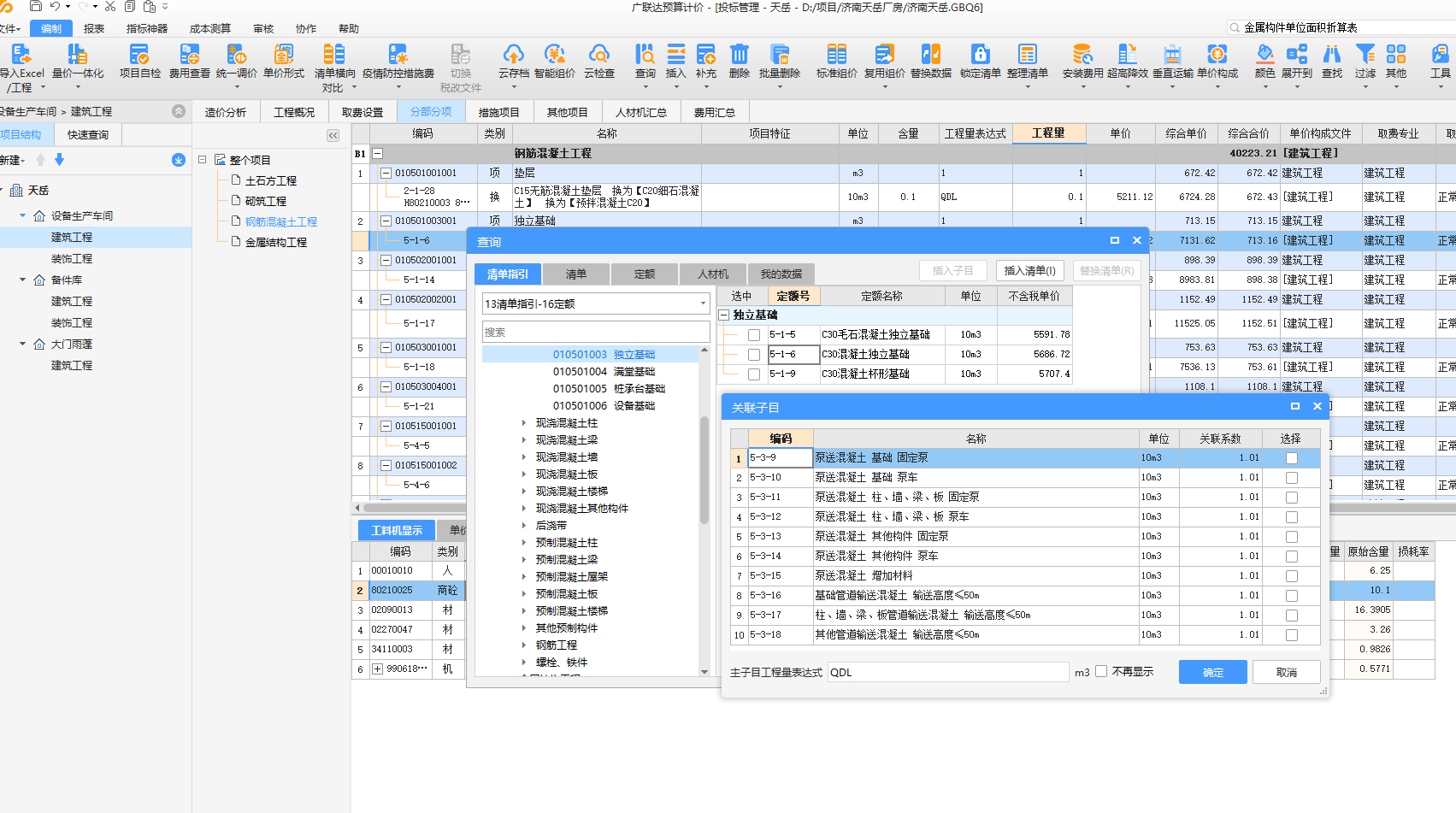This screenshot has width=1456, height=813.
Task: Select the 我的数据 tab in 查询 dialog
Action: pyautogui.click(x=781, y=274)
